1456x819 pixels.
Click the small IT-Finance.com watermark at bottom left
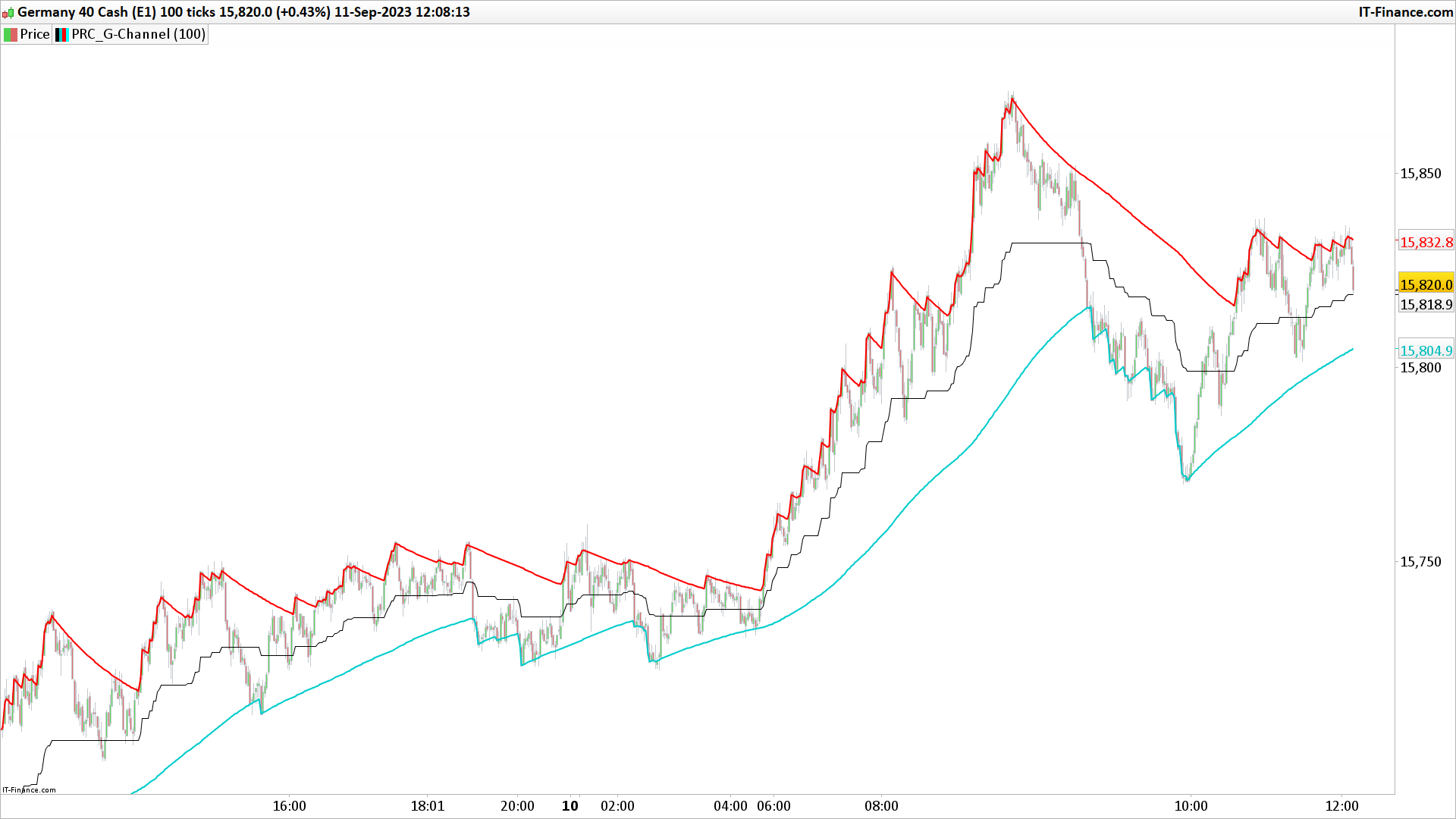pyautogui.click(x=29, y=789)
